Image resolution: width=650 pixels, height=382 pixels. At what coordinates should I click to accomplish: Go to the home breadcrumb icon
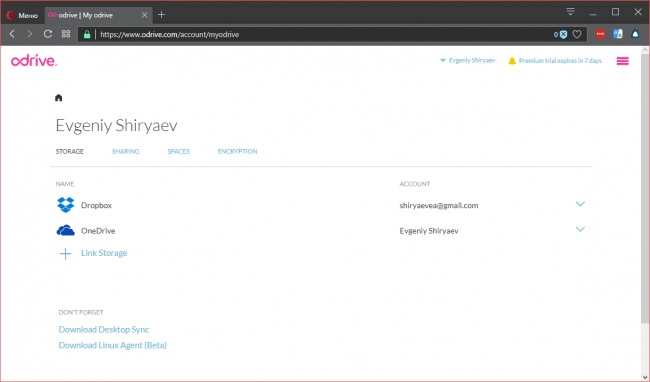coord(58,98)
